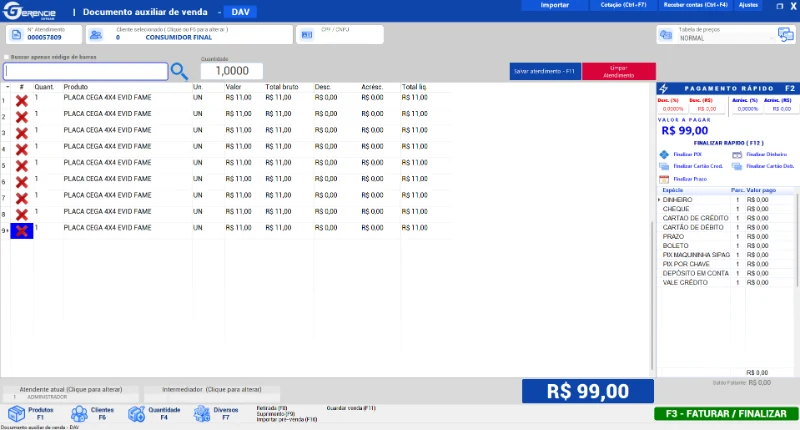Click the Desc. (R$) discount field
Screen dimensions: 800x430
click(707, 109)
